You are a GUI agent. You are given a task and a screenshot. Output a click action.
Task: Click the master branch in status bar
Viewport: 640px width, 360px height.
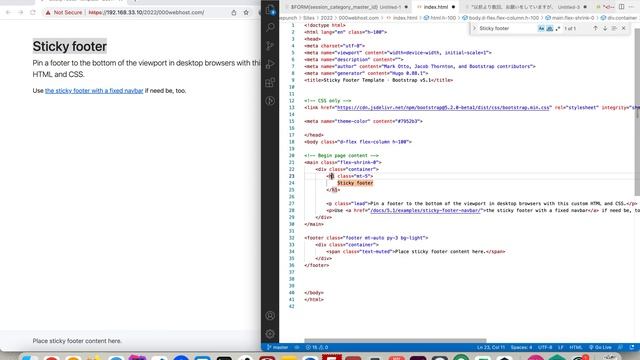coord(277,347)
